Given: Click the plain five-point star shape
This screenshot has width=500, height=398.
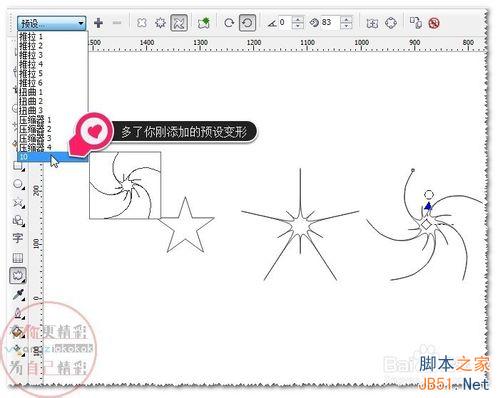Looking at the screenshot, I should pos(186,226).
